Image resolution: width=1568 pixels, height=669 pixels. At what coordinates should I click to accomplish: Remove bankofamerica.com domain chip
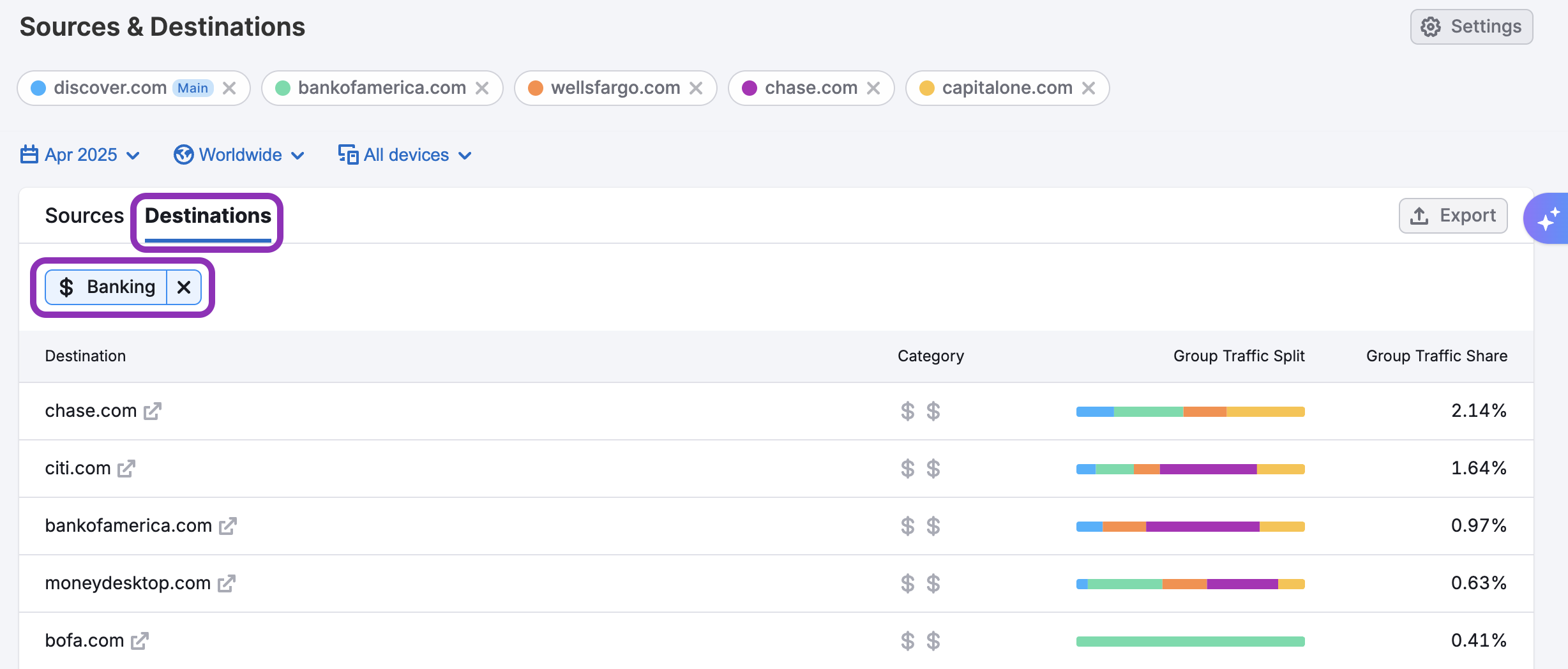482,88
